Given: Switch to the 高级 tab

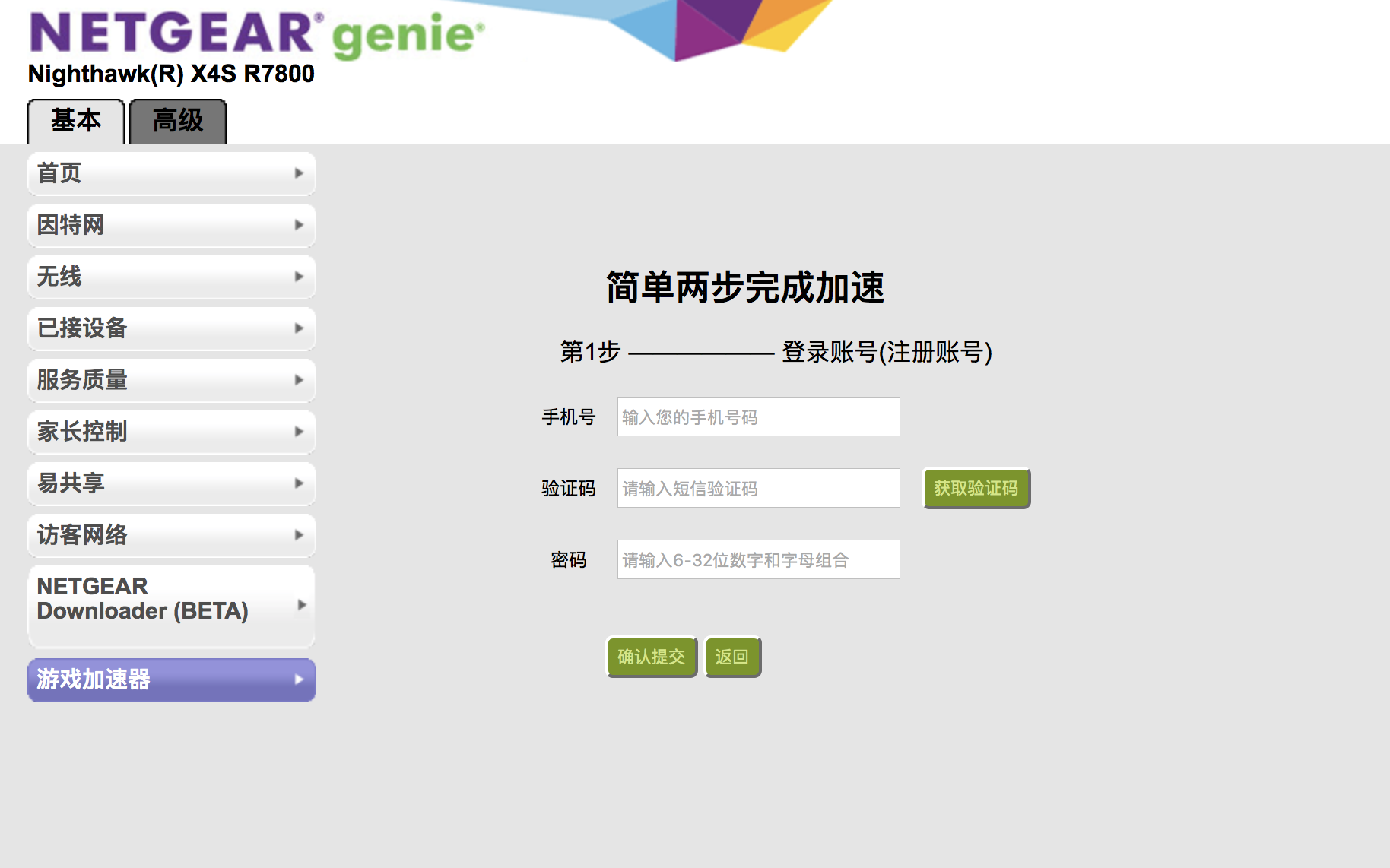Looking at the screenshot, I should click(x=178, y=122).
